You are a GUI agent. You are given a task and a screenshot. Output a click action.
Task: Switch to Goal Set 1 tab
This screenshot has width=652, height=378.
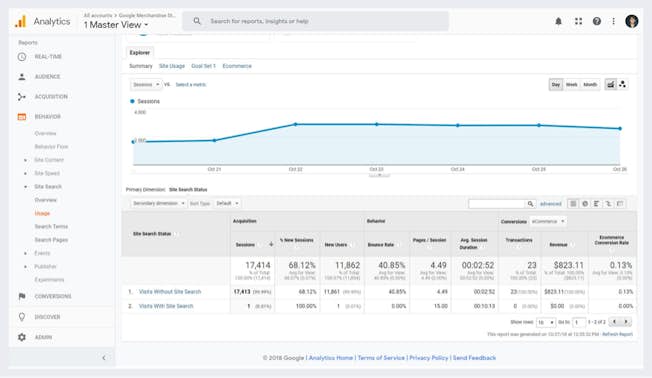(x=203, y=66)
